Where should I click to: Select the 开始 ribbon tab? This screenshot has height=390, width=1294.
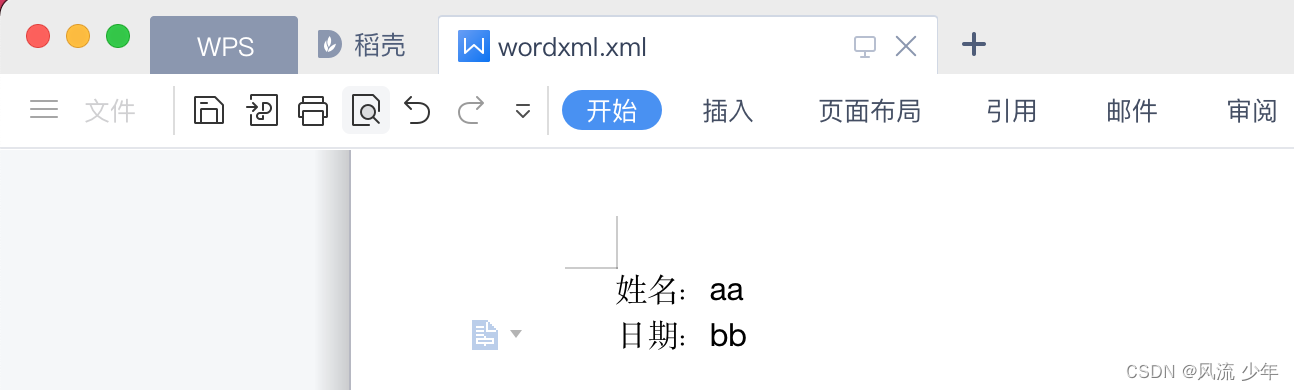(x=612, y=111)
